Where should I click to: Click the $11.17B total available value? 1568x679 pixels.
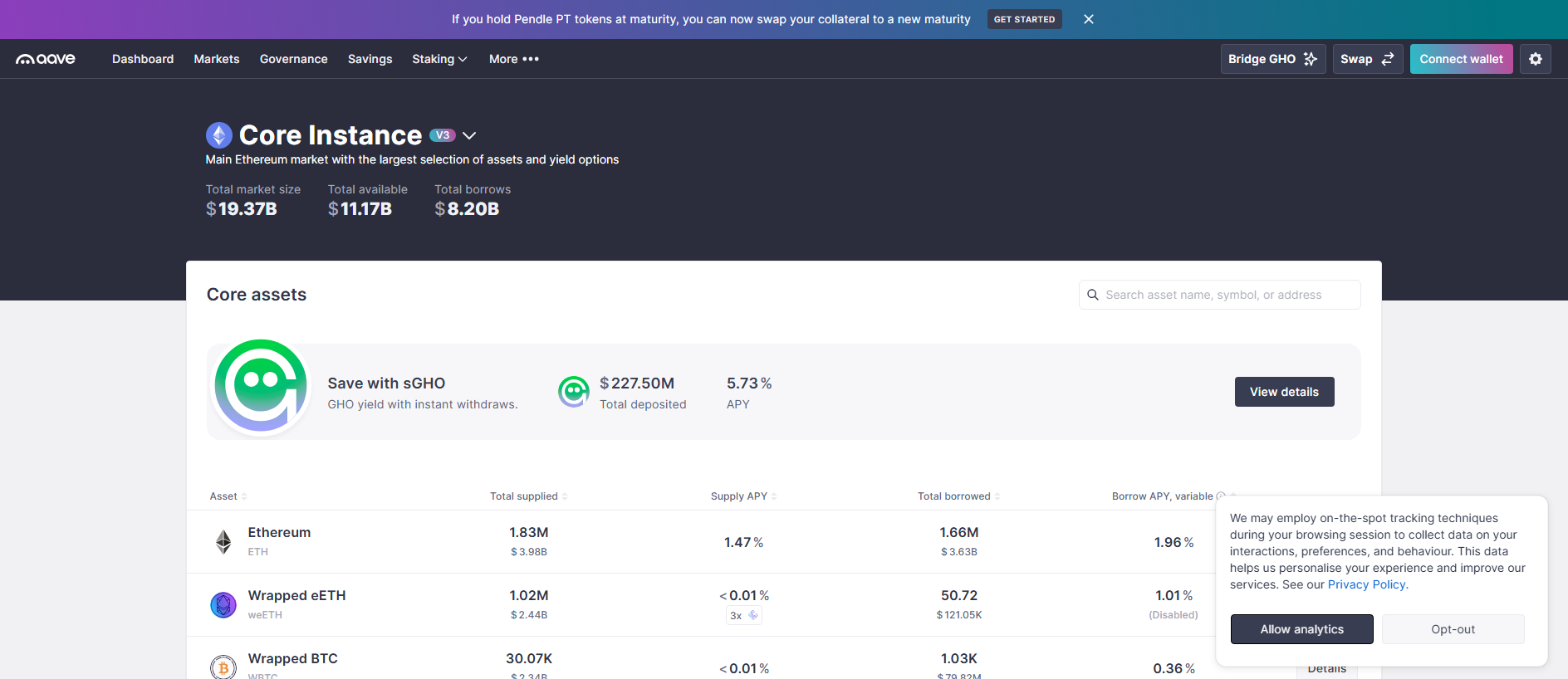[x=360, y=209]
